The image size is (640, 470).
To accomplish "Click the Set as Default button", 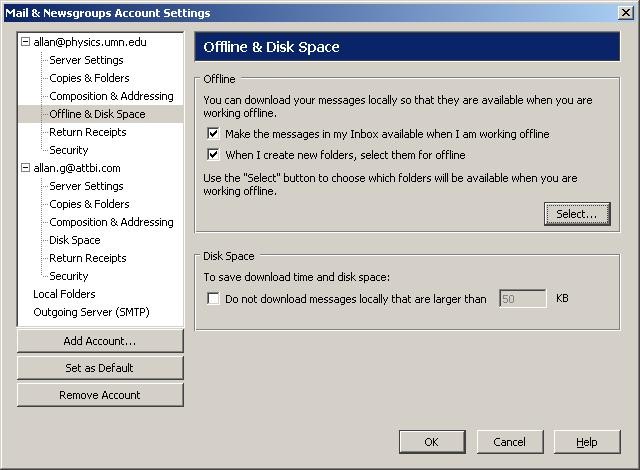I will click(x=100, y=368).
